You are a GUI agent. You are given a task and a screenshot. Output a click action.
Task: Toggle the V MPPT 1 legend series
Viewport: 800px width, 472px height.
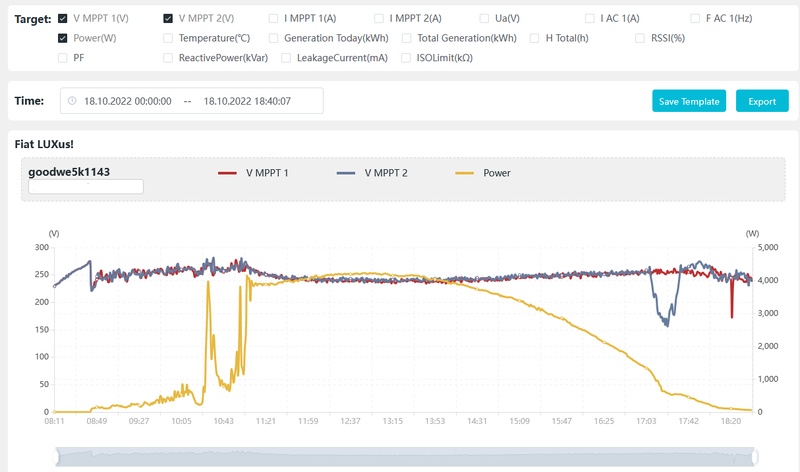point(253,173)
